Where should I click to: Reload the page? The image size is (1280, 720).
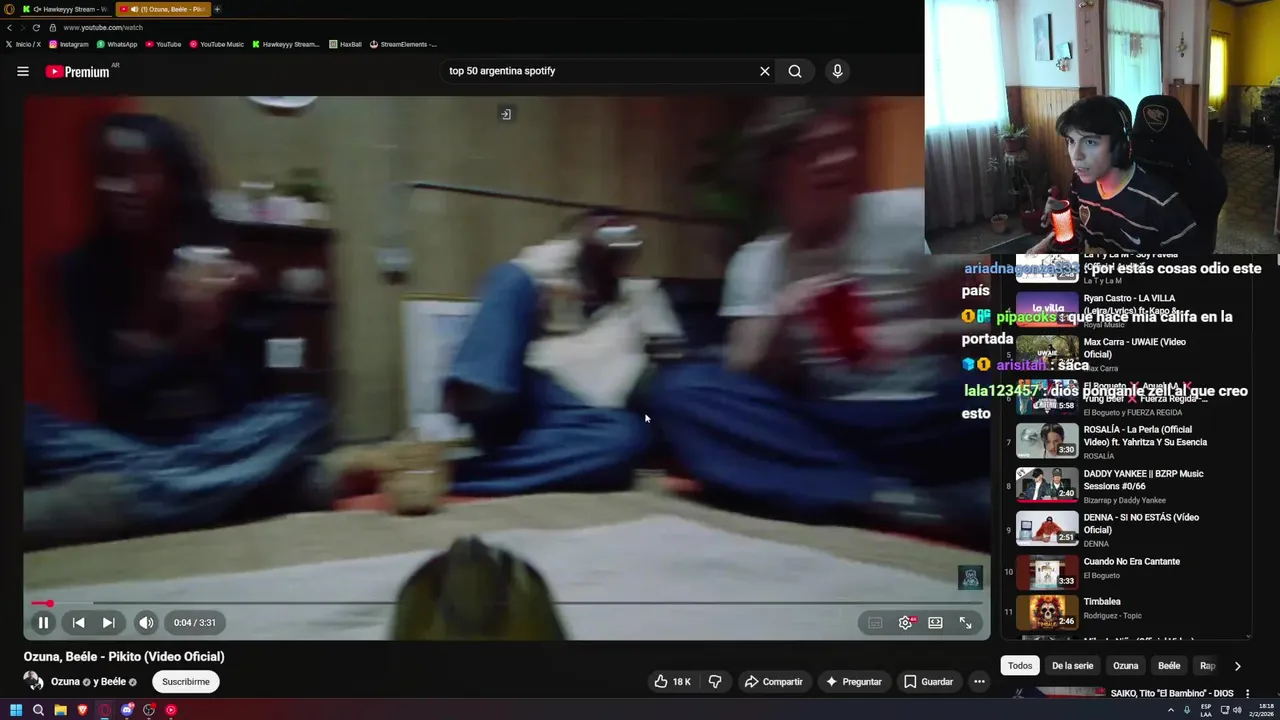(x=36, y=28)
